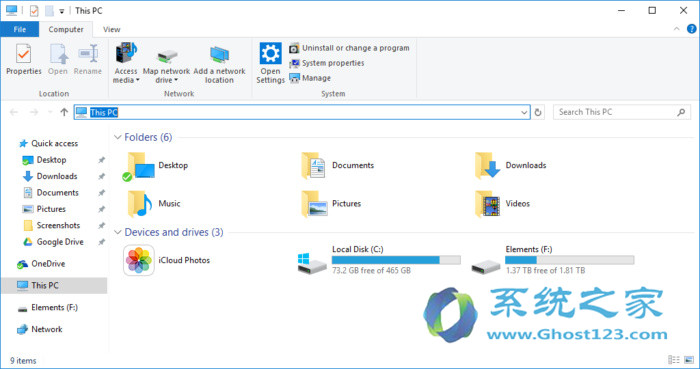Open the File menu tab
Screen dimensions: 700x369
(20, 29)
